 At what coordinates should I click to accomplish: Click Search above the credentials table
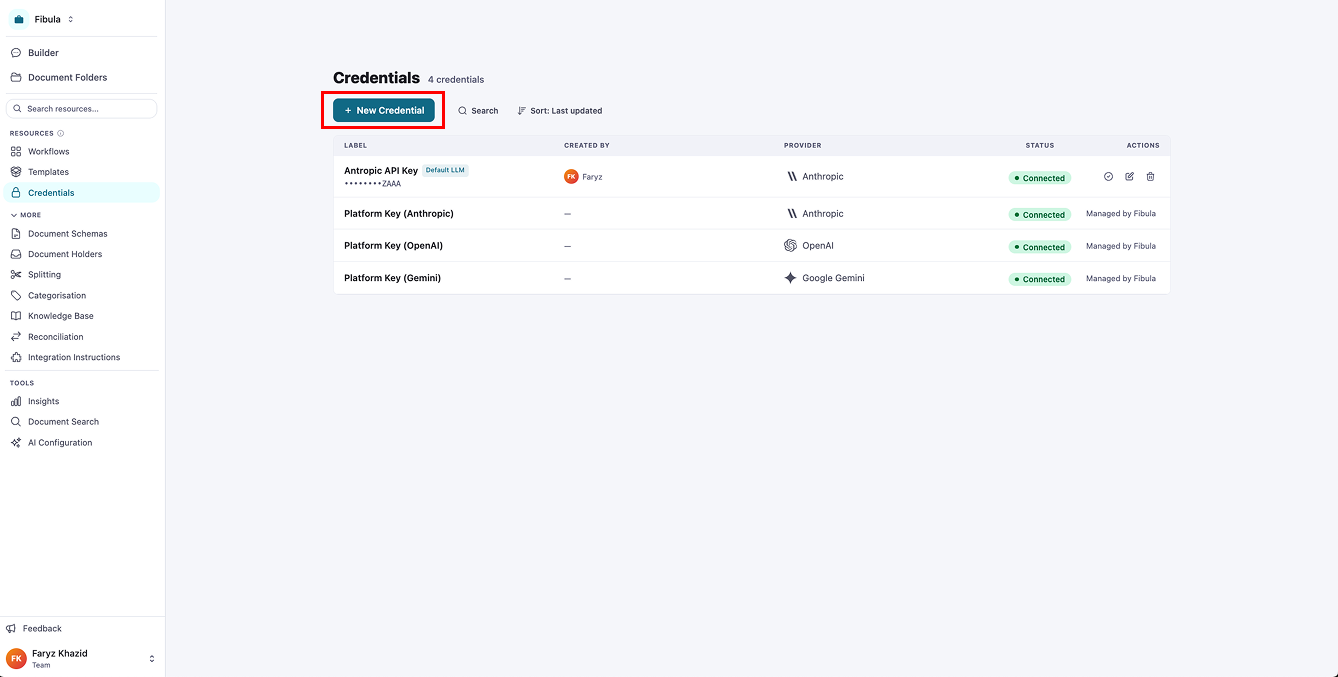click(478, 111)
